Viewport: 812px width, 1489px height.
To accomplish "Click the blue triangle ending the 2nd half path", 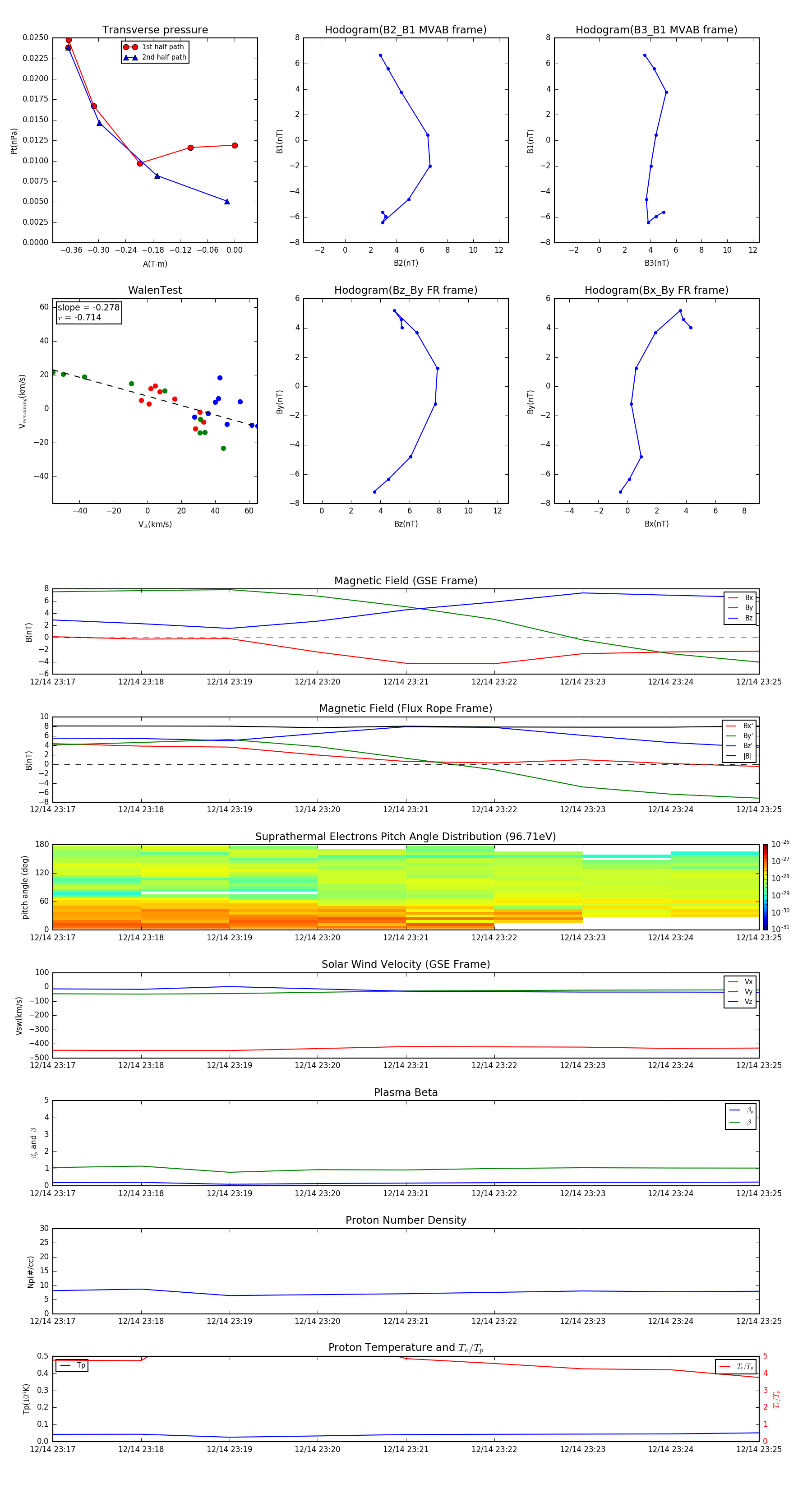I will pos(227,202).
